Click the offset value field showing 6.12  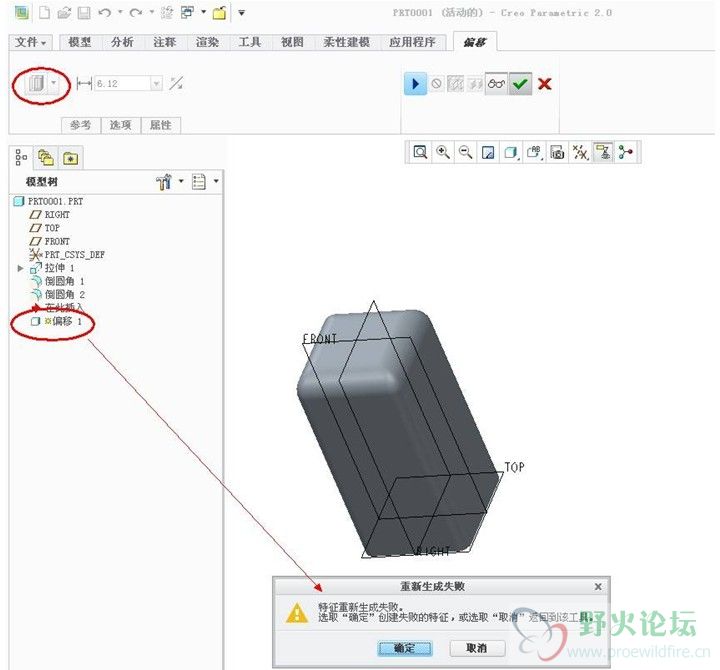123,84
